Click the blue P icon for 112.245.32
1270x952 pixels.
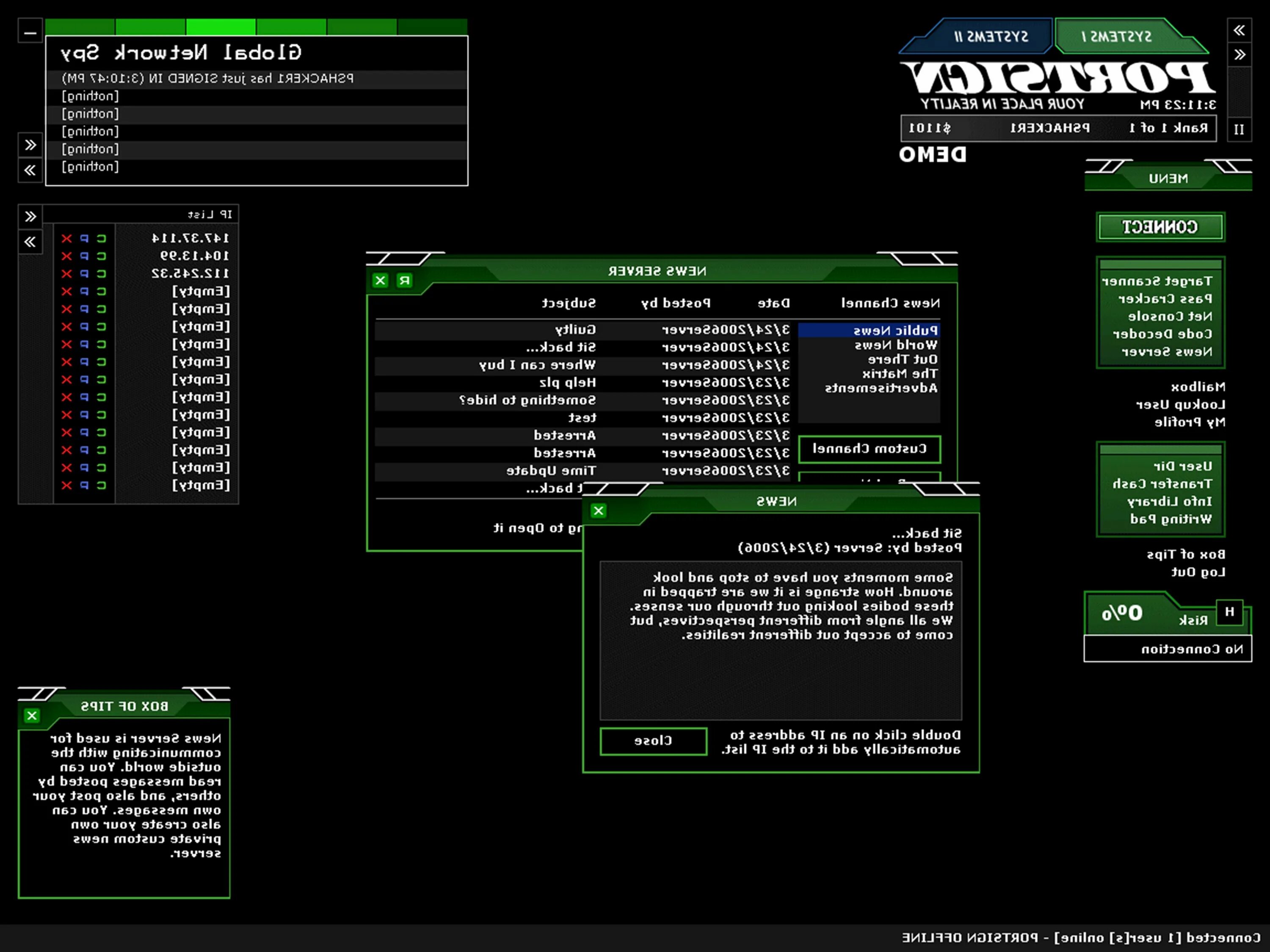84,274
